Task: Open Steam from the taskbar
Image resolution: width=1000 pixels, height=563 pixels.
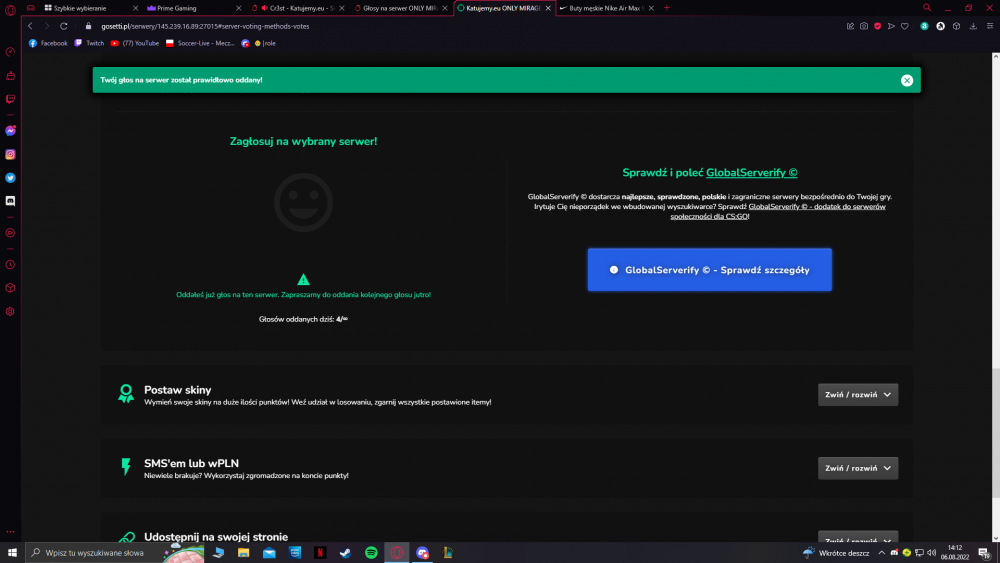Action: (346, 553)
